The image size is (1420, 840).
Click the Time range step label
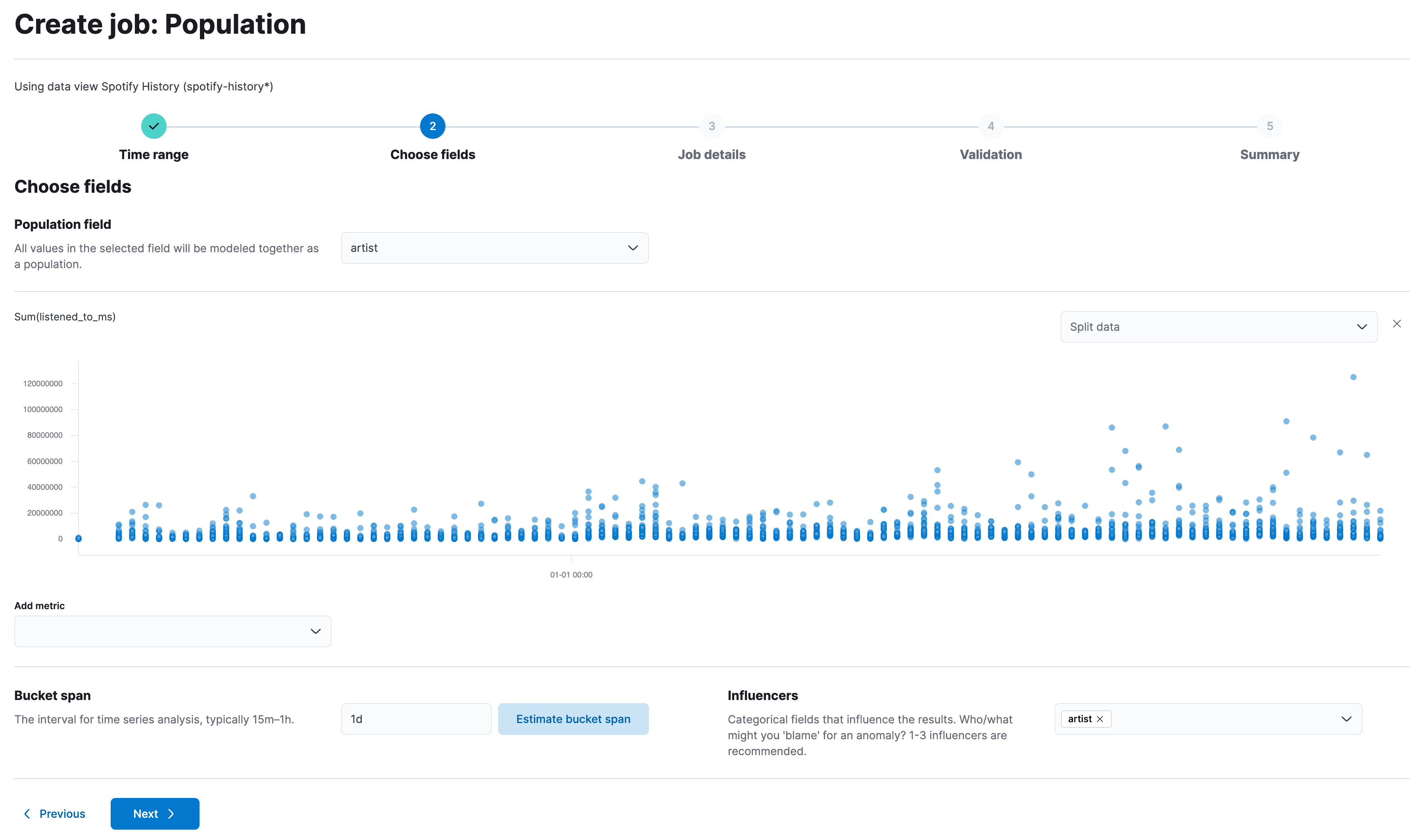(x=154, y=155)
